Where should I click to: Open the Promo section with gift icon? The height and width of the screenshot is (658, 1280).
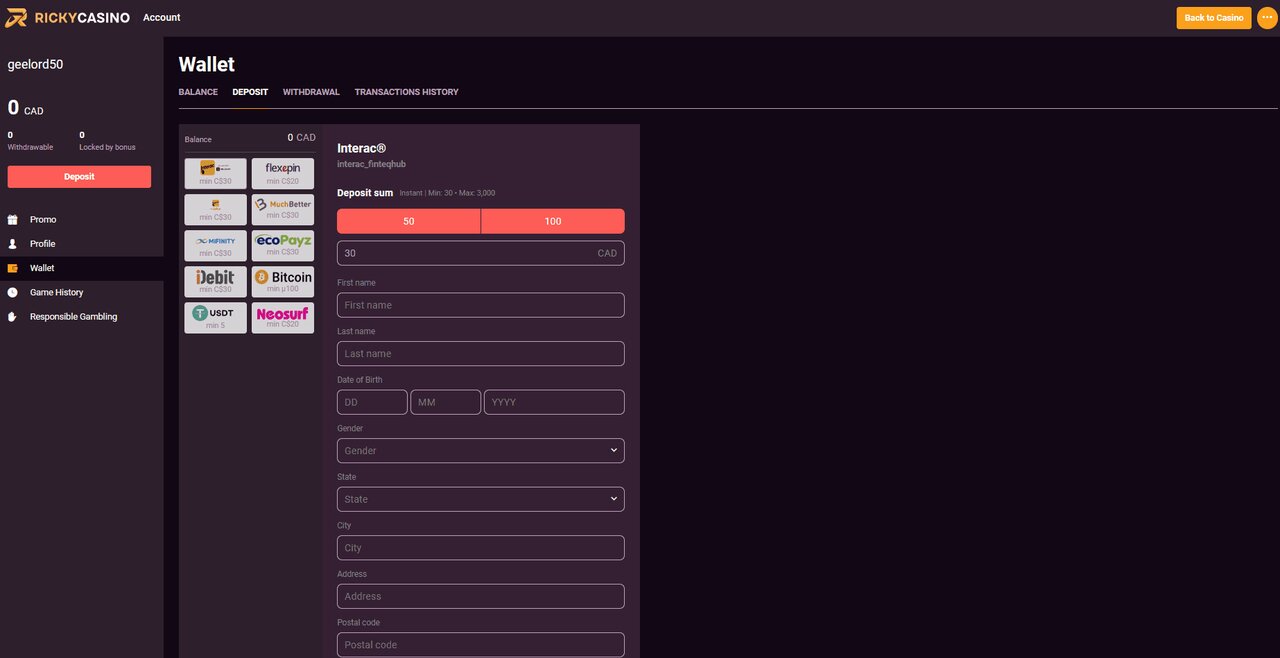click(x=42, y=219)
